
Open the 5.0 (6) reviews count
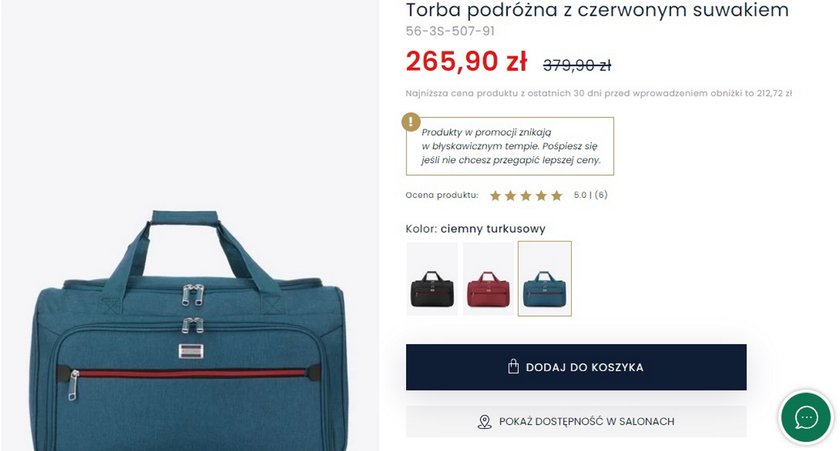590,195
